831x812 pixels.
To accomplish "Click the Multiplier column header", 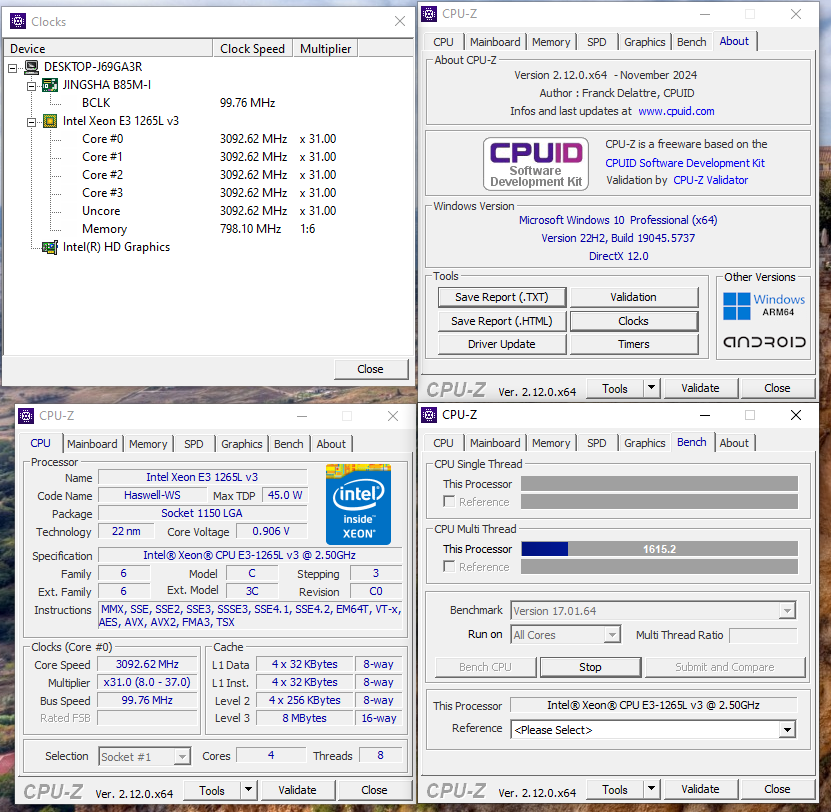I will [325, 49].
